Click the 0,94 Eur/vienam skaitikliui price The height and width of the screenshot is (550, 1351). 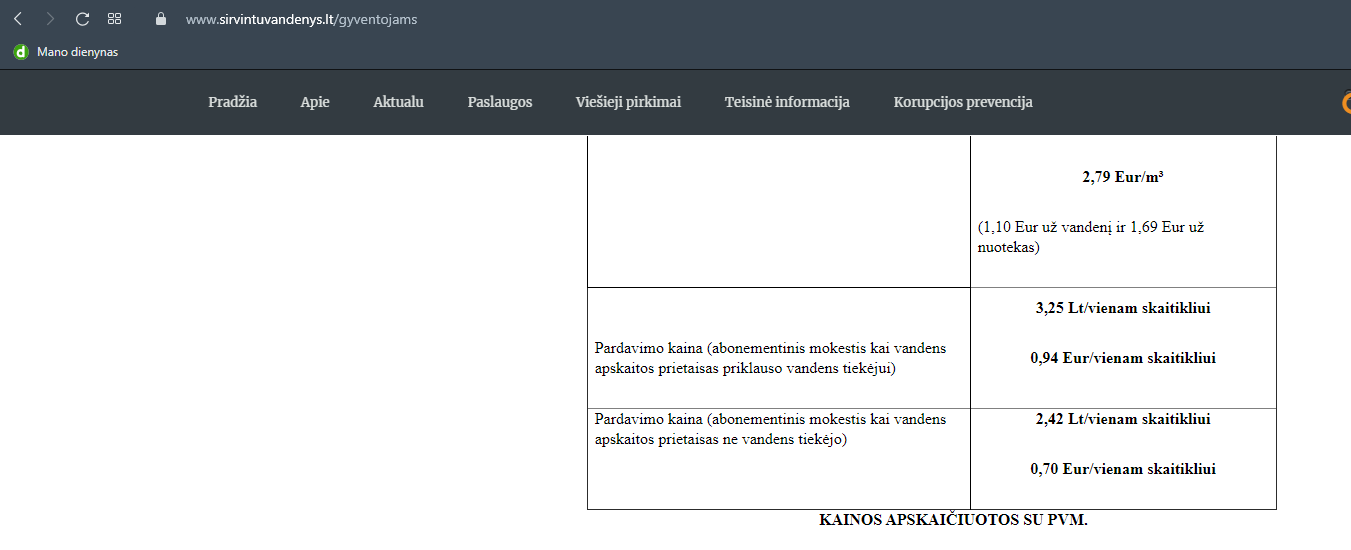pyautogui.click(x=1123, y=358)
